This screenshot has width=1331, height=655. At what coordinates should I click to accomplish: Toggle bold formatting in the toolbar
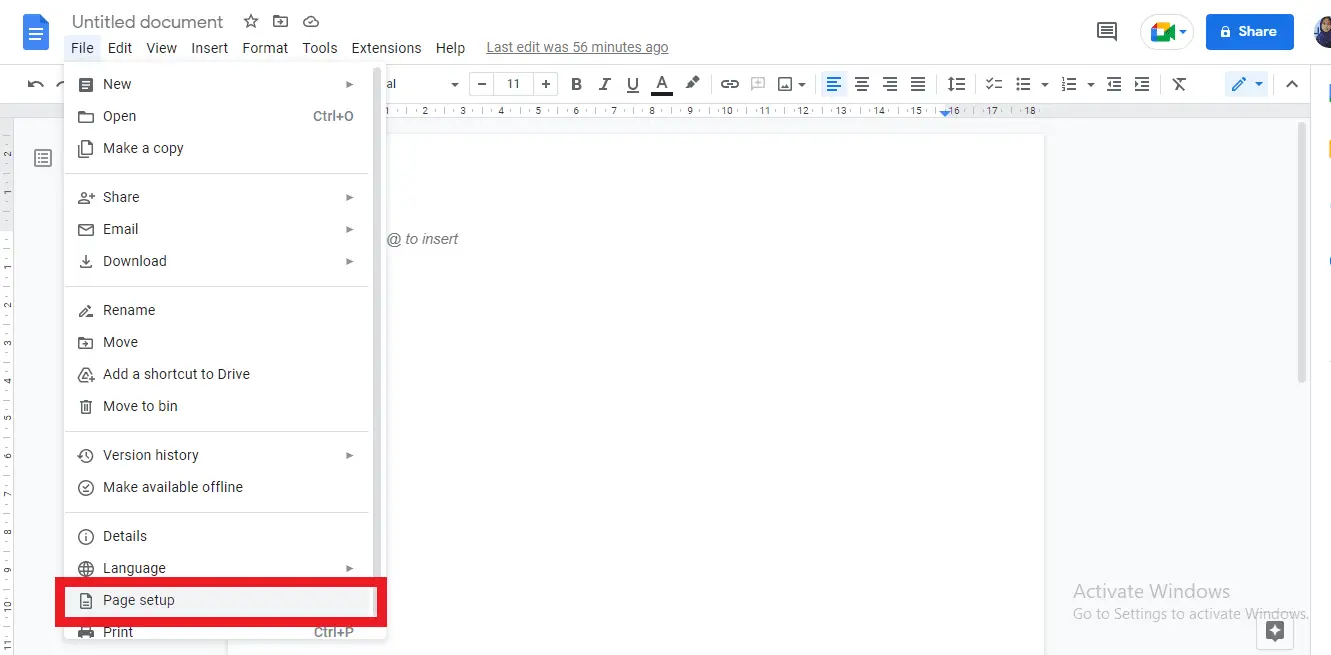click(576, 84)
